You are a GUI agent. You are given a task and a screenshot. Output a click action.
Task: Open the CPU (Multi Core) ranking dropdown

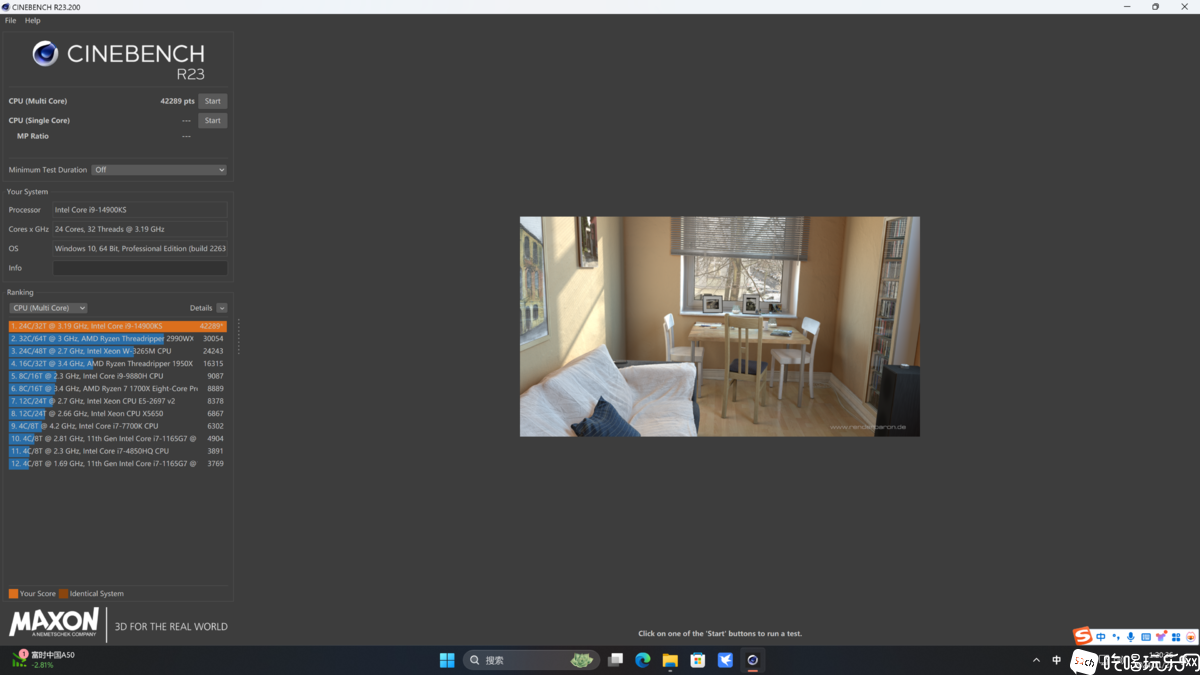pyautogui.click(x=48, y=308)
